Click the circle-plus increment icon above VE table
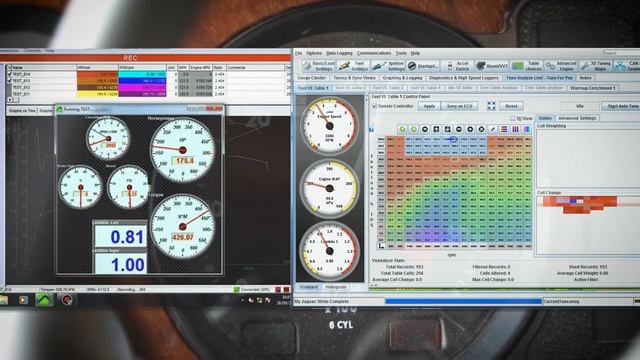Screen dimensions: 640x360 470,129
